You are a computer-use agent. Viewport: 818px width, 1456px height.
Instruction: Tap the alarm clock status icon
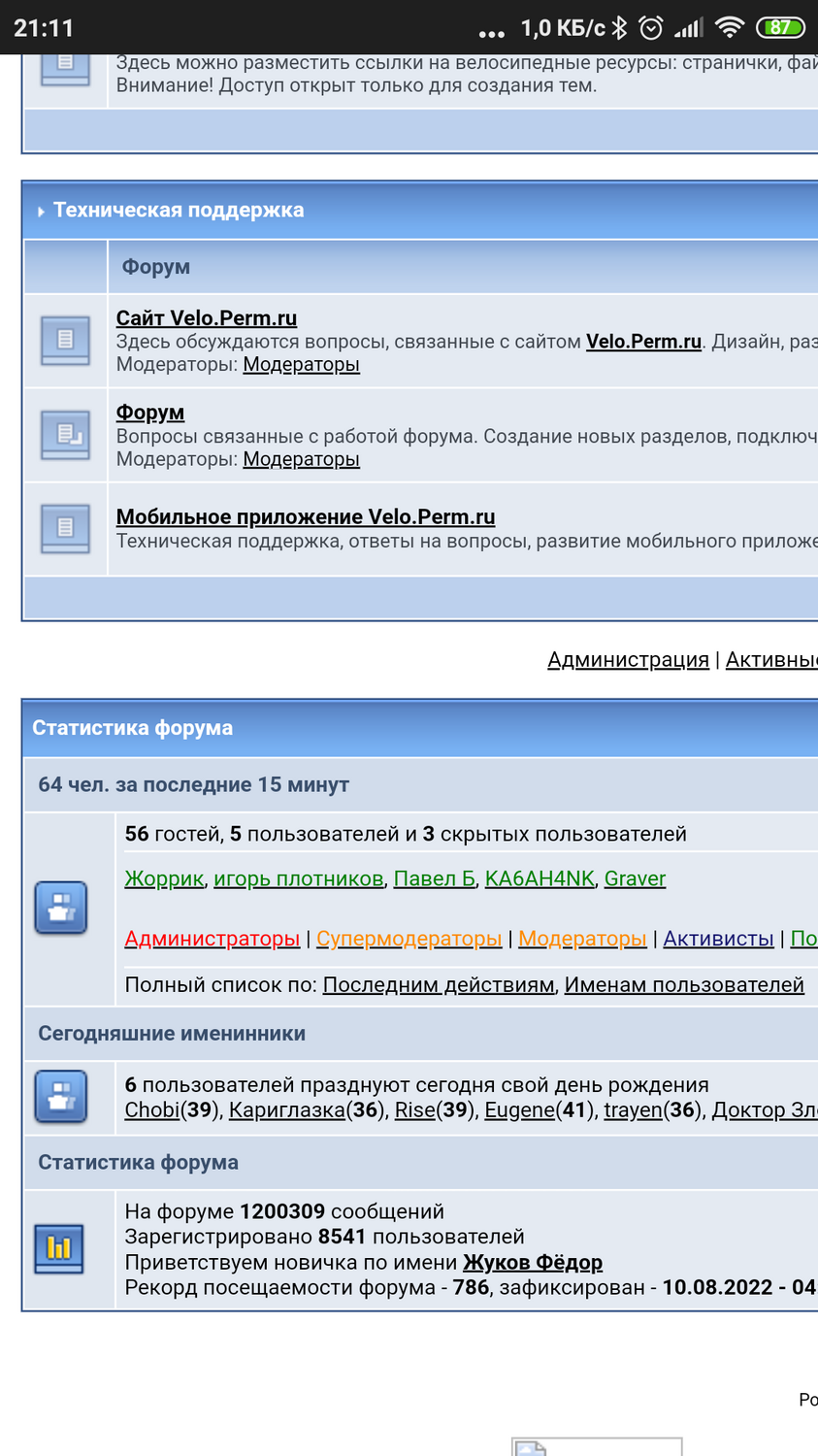pos(651,28)
